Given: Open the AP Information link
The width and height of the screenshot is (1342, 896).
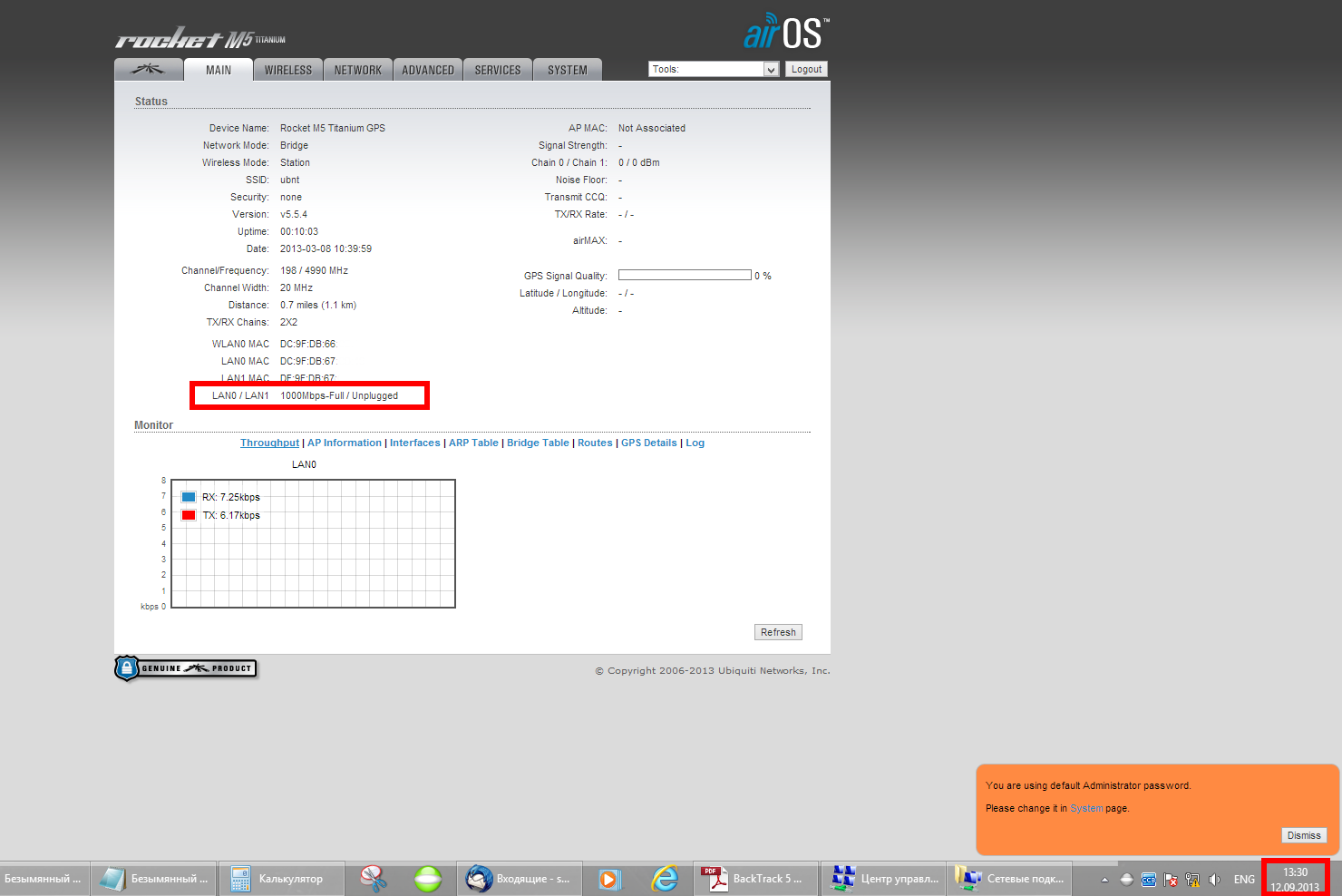Looking at the screenshot, I should 345,443.
